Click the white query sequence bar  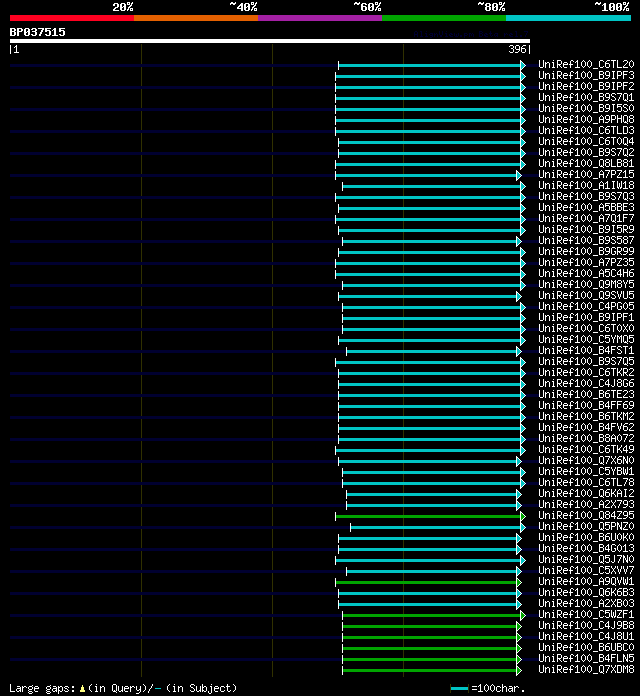pos(270,41)
